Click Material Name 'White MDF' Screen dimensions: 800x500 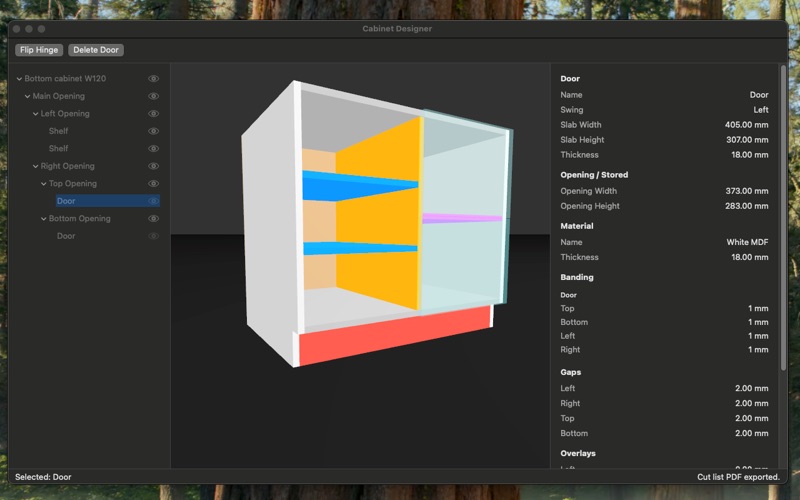point(747,242)
